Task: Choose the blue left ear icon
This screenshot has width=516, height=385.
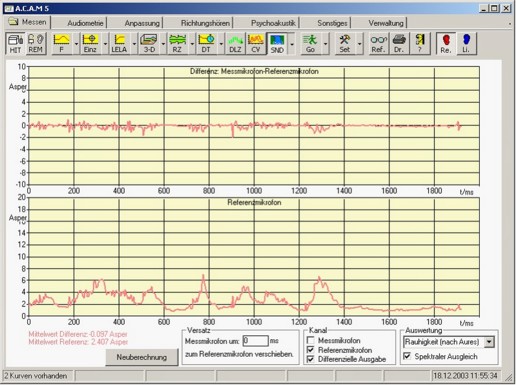Action: click(466, 44)
